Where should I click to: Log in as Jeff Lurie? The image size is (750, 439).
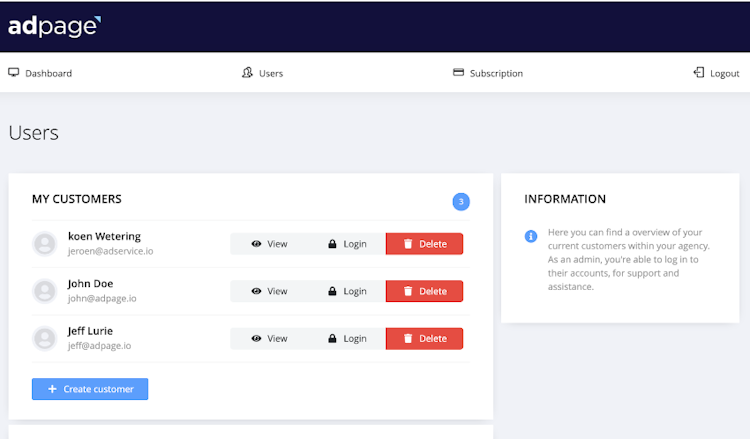pyautogui.click(x=347, y=339)
